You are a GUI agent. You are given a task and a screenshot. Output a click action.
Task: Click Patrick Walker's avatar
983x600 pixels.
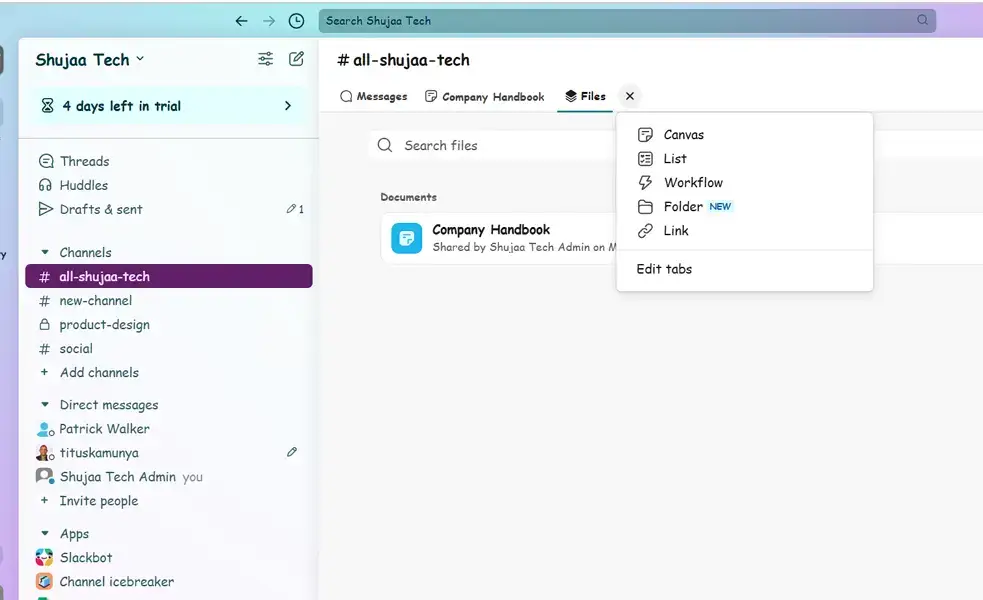coord(45,429)
